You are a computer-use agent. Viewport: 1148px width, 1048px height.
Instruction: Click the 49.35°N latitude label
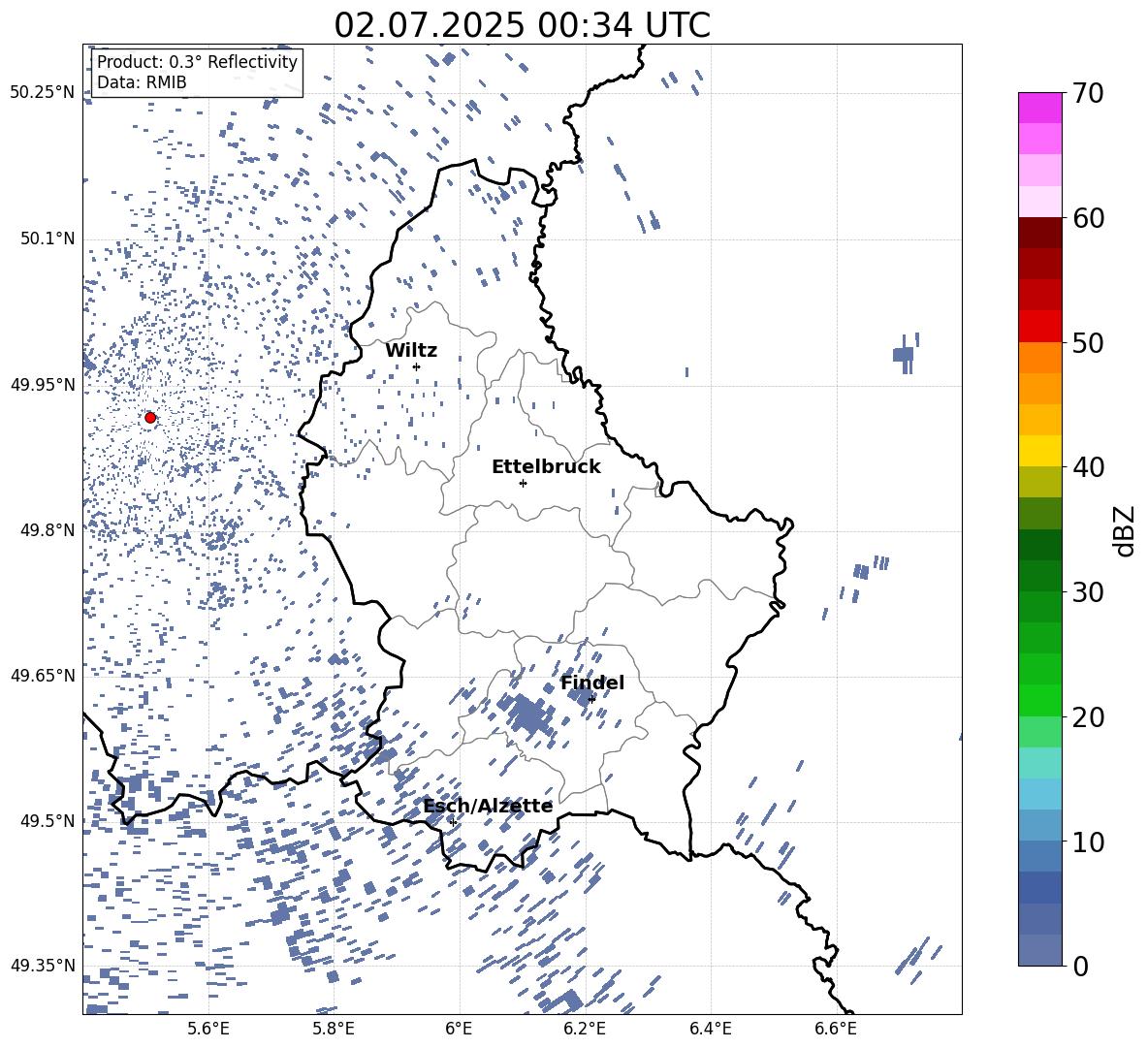(x=43, y=966)
